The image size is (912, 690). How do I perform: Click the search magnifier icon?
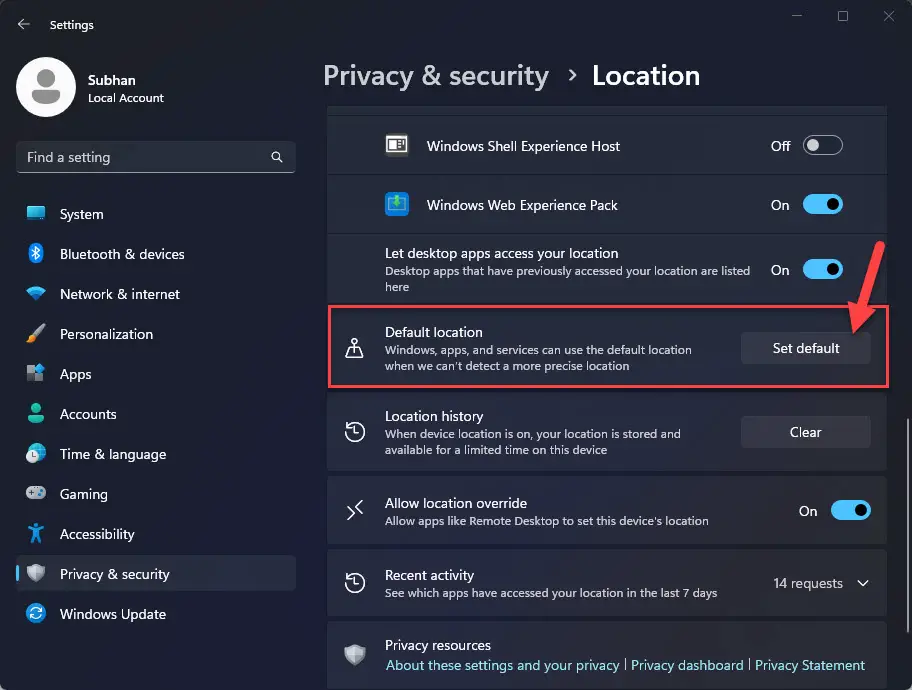(277, 157)
